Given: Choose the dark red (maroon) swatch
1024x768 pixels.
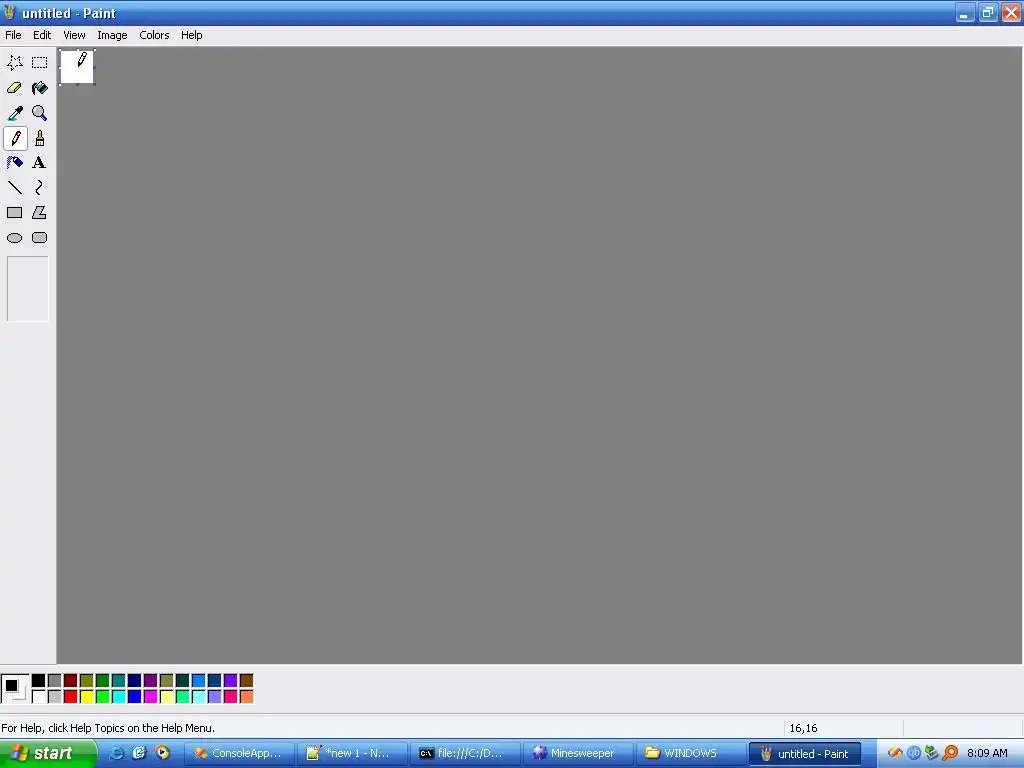Looking at the screenshot, I should point(71,681).
